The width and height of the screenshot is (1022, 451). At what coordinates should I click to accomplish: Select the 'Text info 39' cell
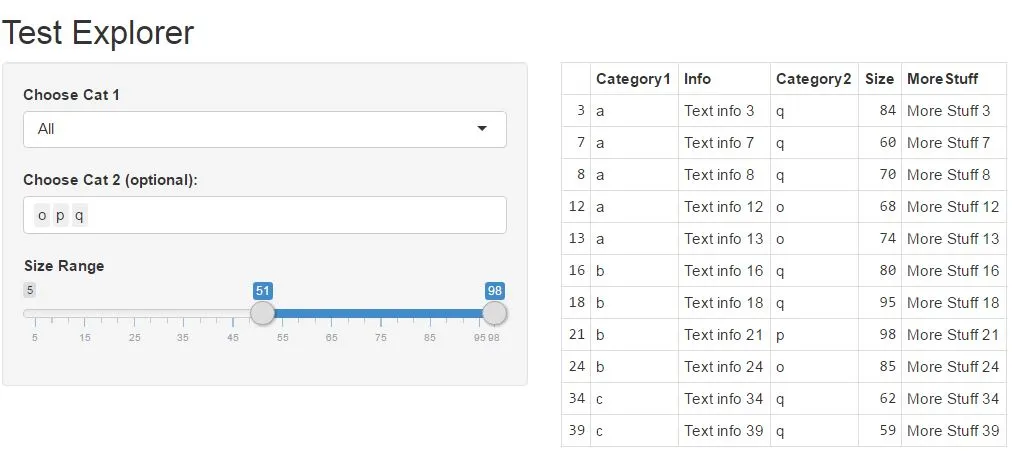723,431
